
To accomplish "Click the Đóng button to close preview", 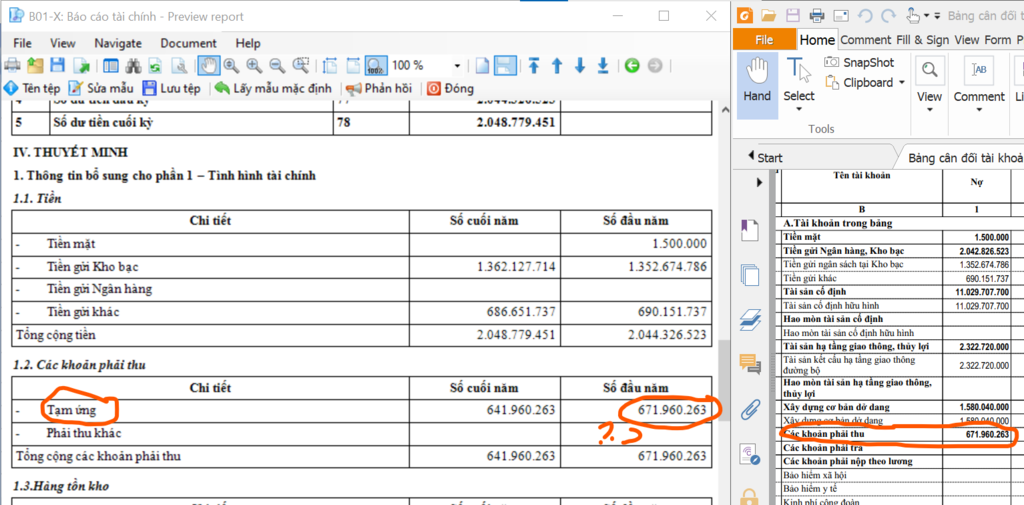I will coord(451,88).
